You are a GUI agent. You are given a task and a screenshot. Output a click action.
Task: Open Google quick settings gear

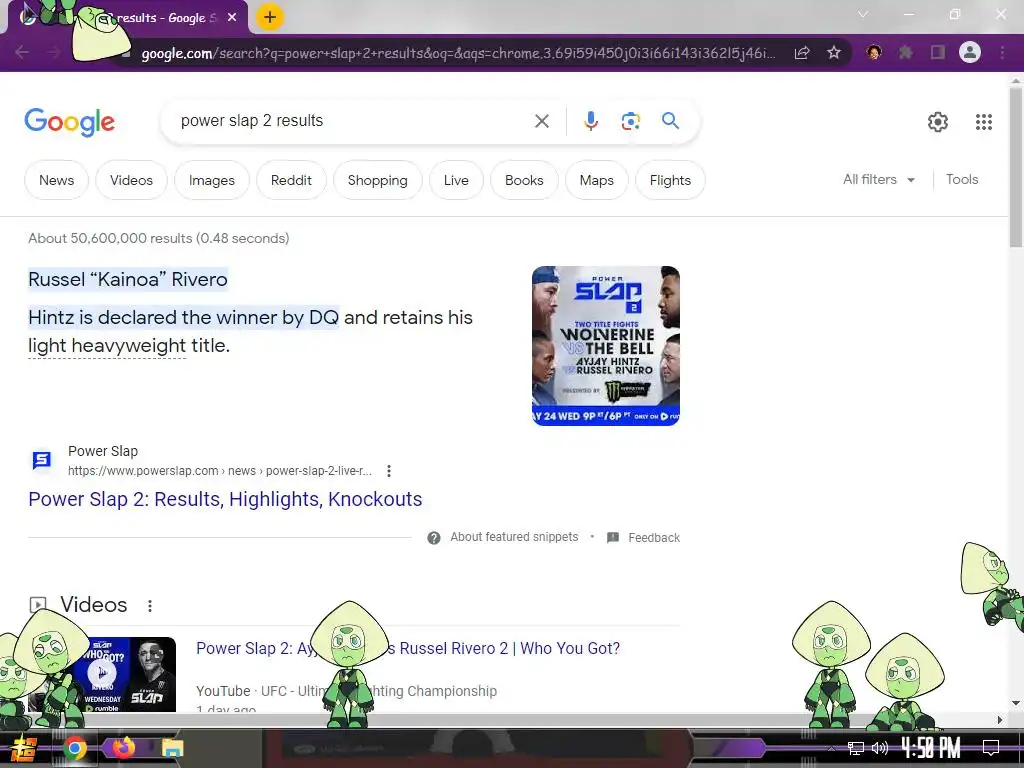pos(938,121)
